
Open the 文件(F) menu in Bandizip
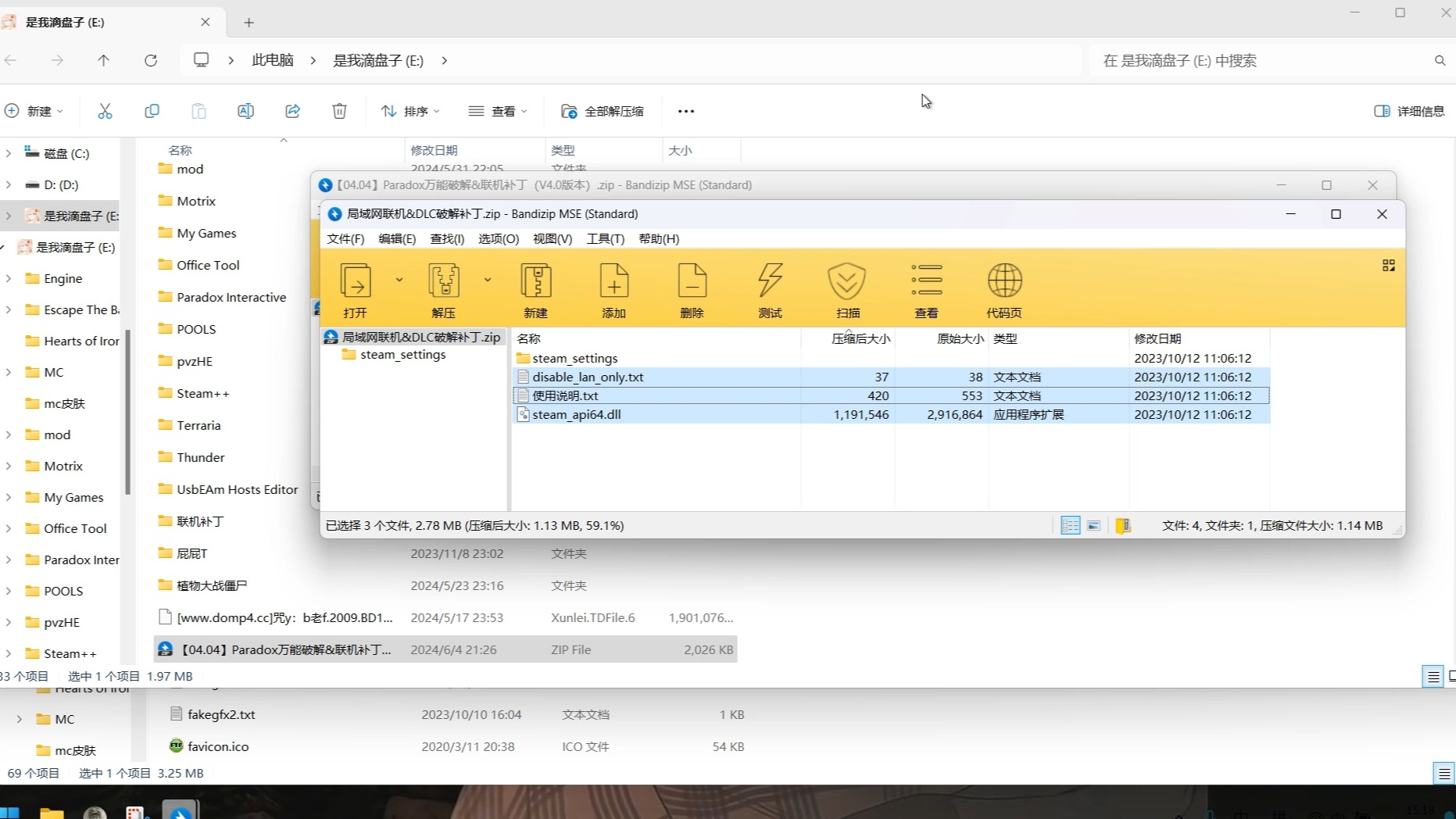click(345, 238)
